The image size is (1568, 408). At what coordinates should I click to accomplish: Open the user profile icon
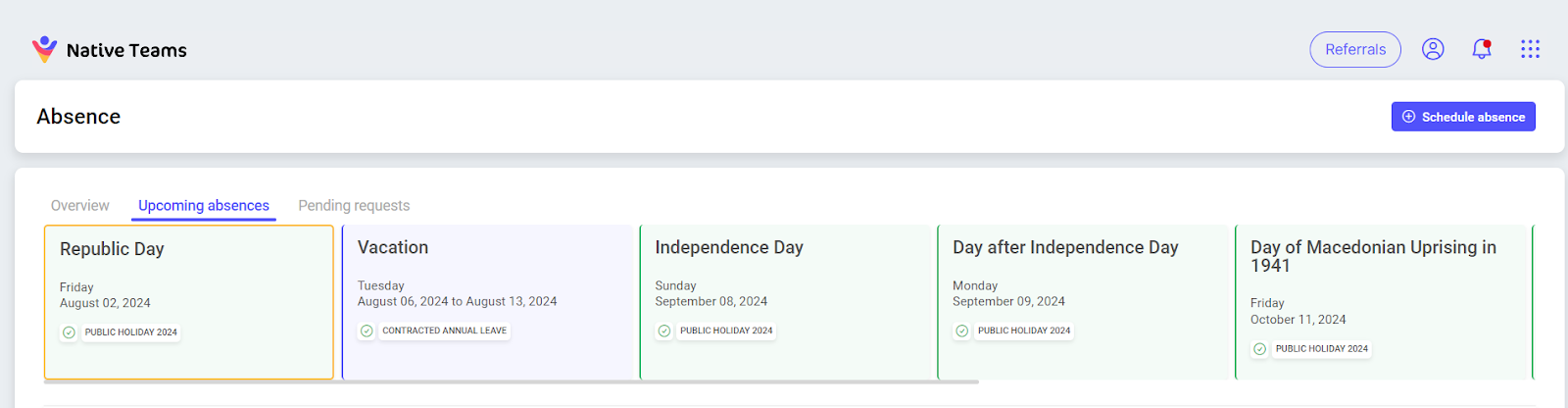[x=1433, y=49]
